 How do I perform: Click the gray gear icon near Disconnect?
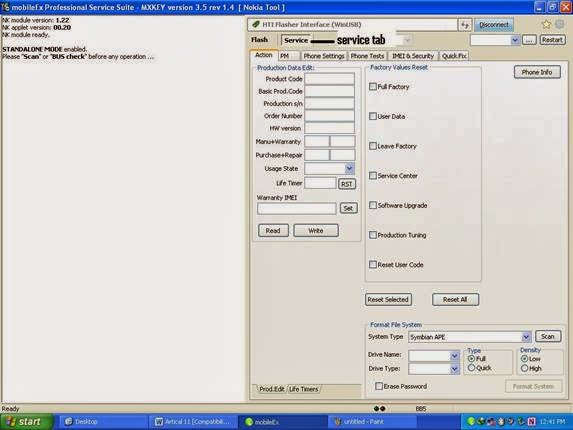point(559,24)
